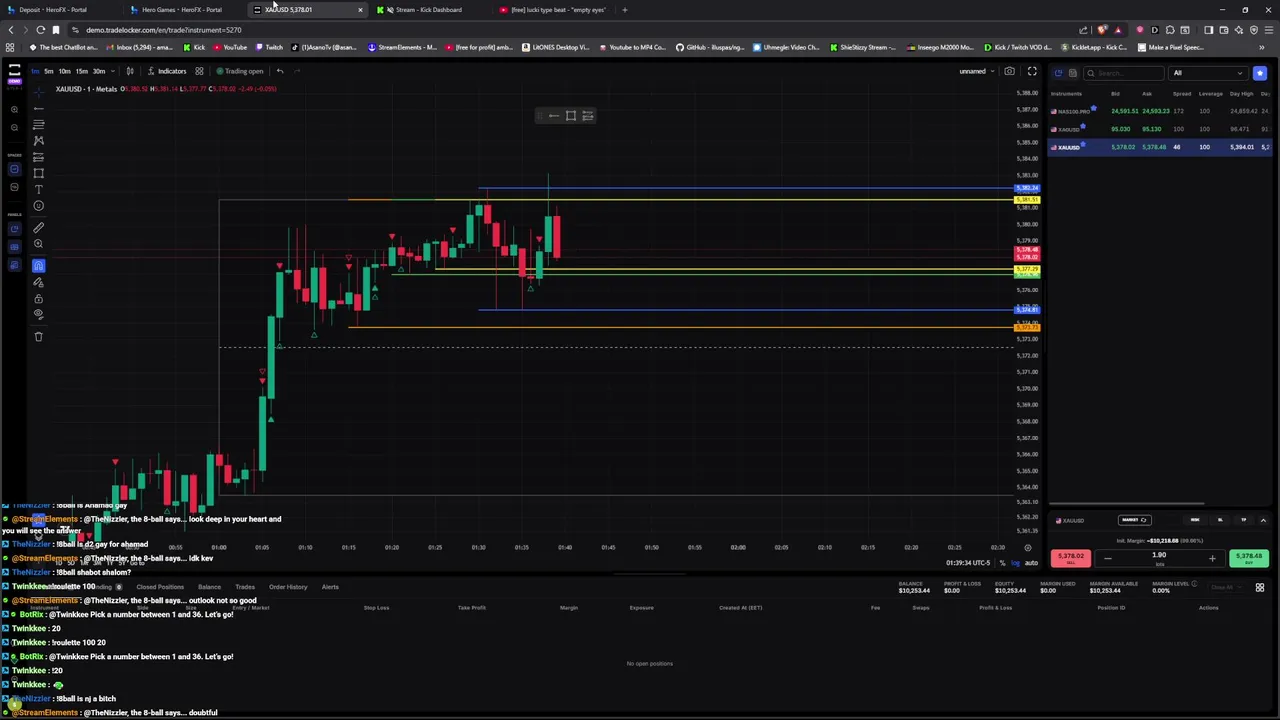This screenshot has width=1280, height=720.
Task: Open the Alerts tab
Action: 330,587
